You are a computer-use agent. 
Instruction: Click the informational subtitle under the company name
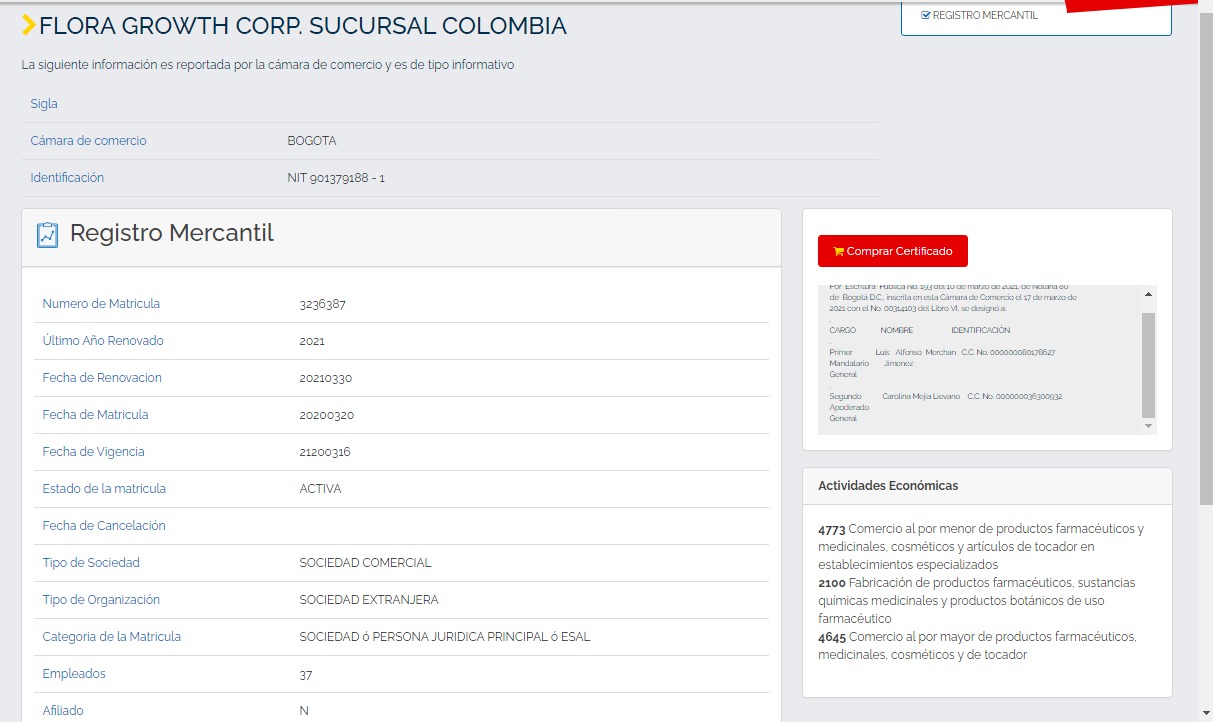pos(268,65)
